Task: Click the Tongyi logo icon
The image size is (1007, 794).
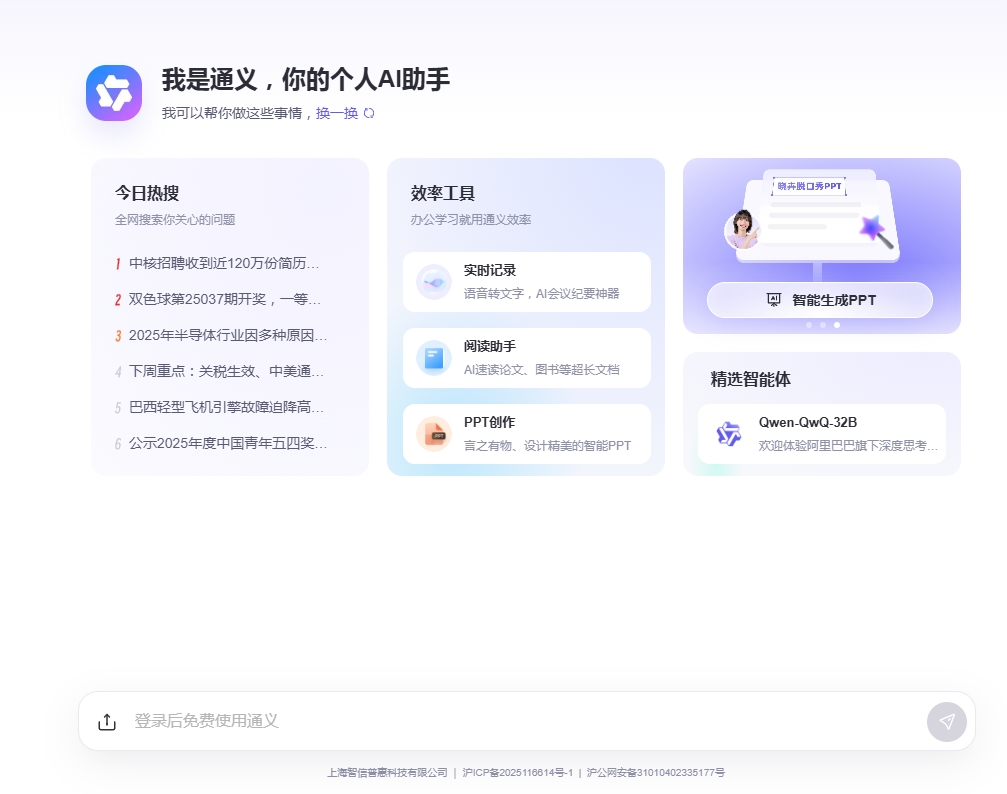Action: click(114, 93)
